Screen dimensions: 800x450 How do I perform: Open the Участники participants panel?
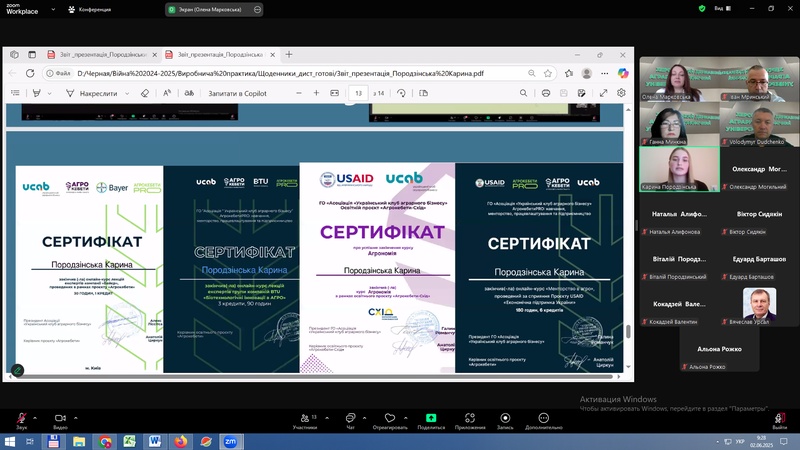point(305,420)
